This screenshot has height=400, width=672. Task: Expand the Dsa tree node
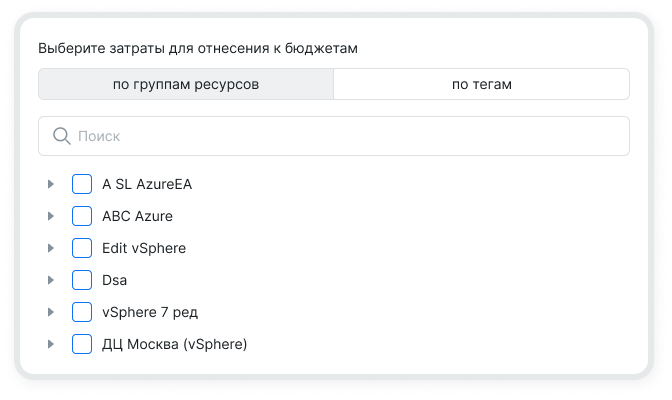50,280
